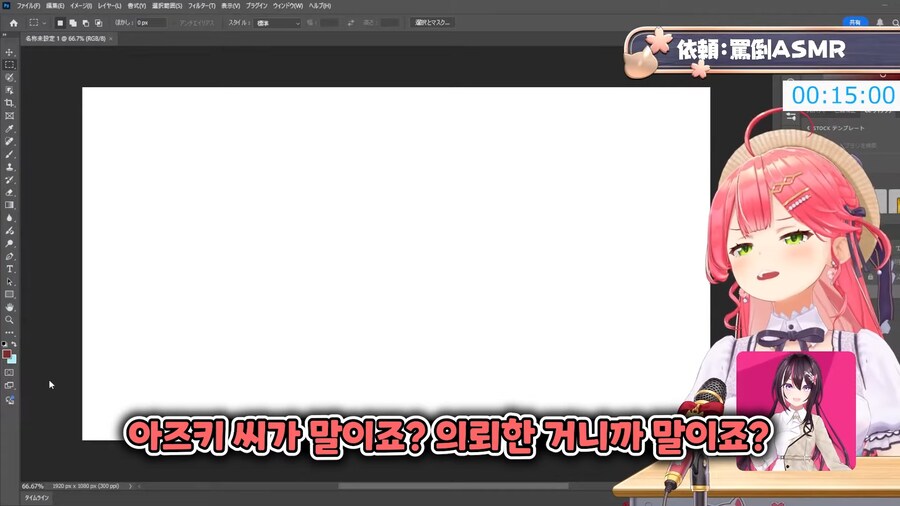Select the Spot Healing Brush tool
This screenshot has width=900, height=506.
click(x=9, y=141)
